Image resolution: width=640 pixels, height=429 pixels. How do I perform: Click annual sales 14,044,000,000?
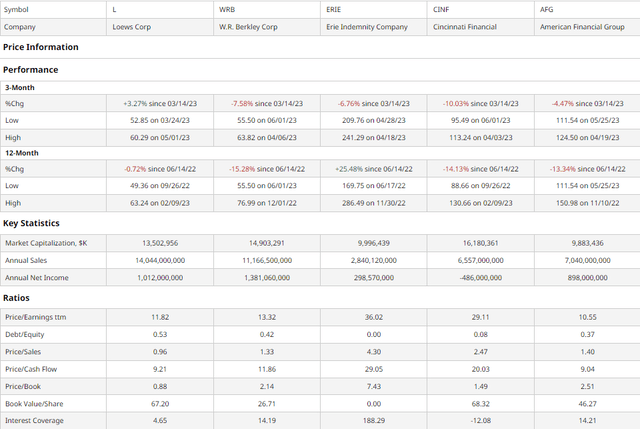(160, 260)
